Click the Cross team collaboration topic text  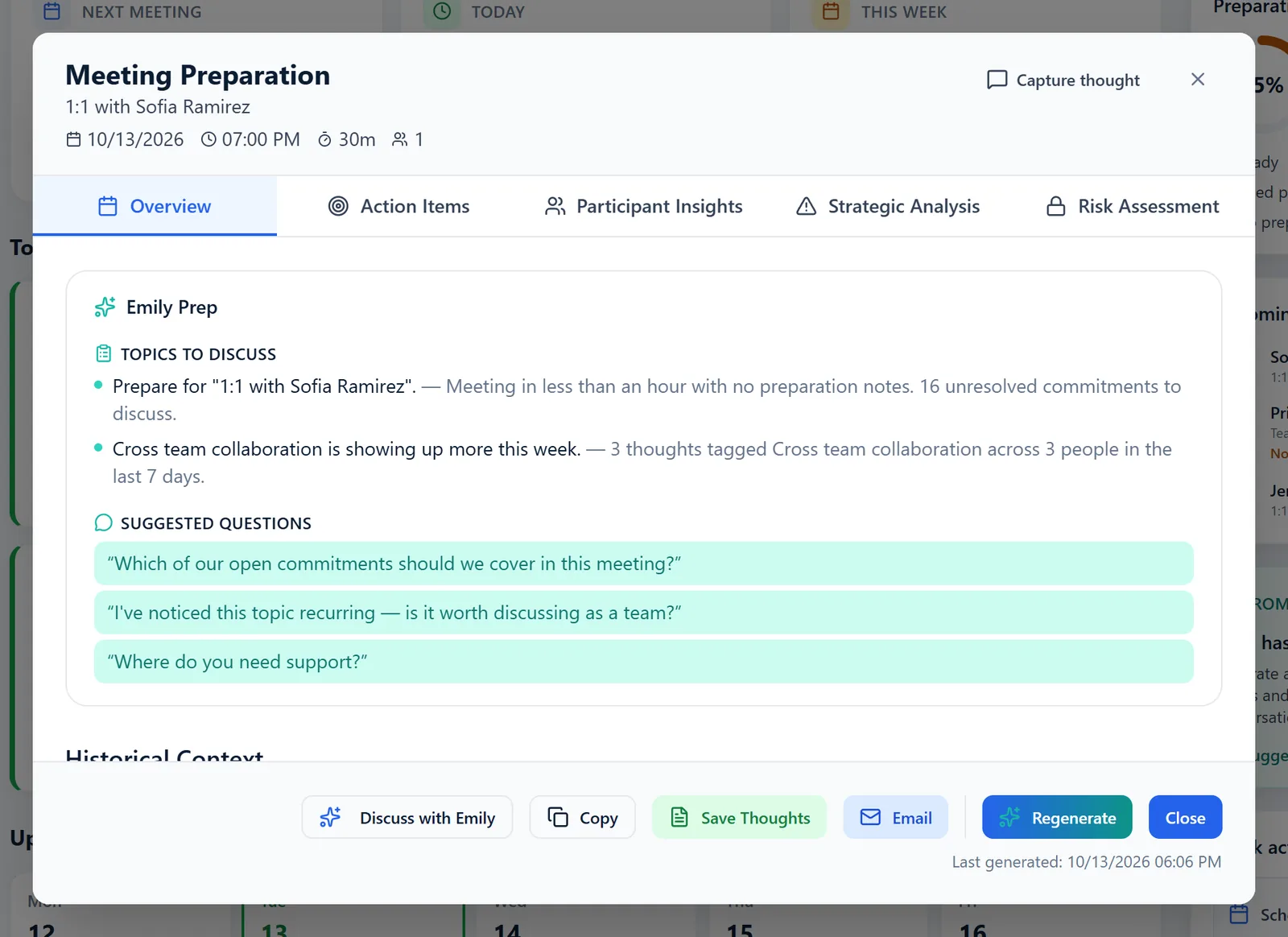[x=346, y=449]
